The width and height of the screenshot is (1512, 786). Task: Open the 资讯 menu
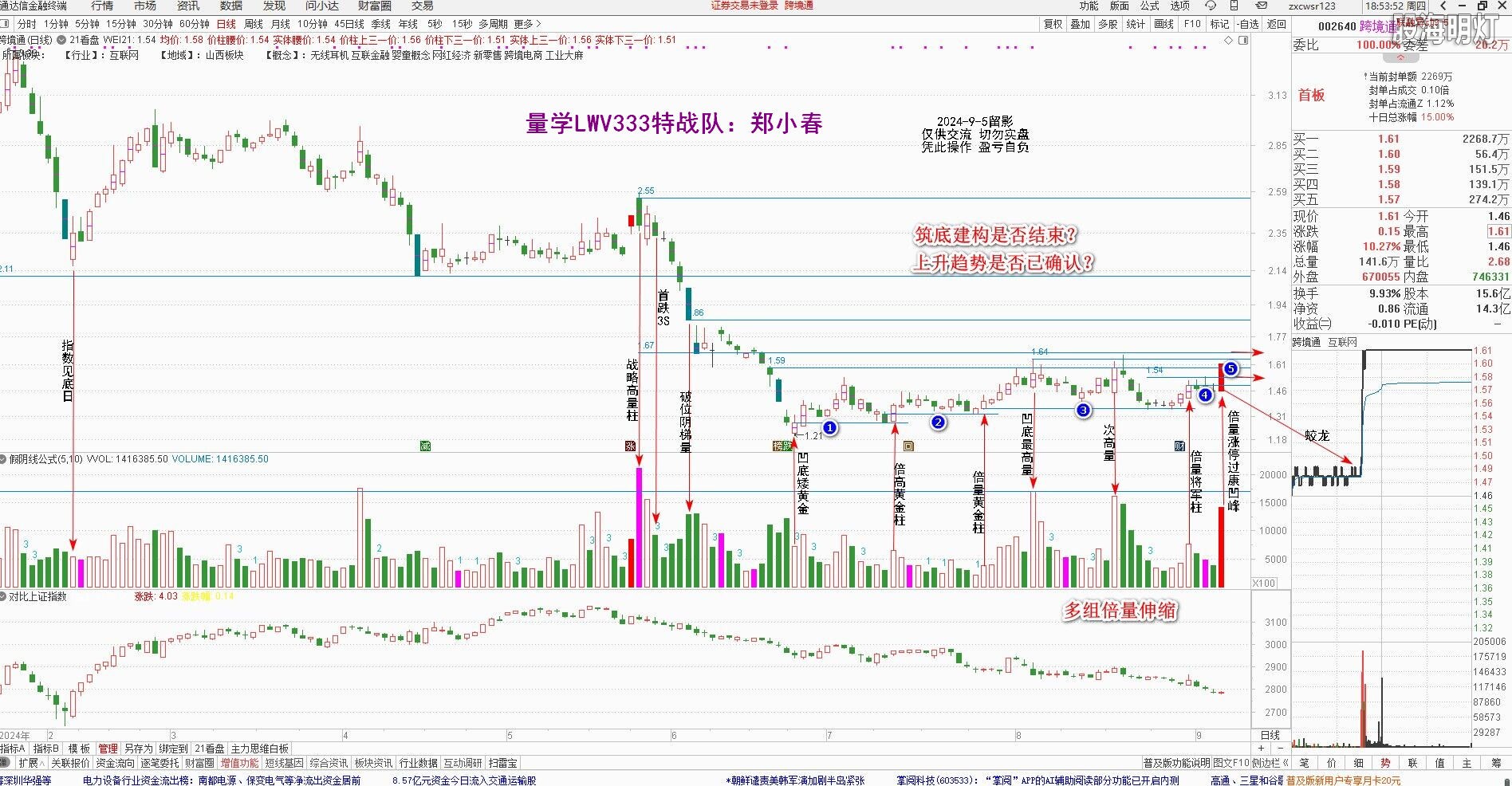coord(188,6)
